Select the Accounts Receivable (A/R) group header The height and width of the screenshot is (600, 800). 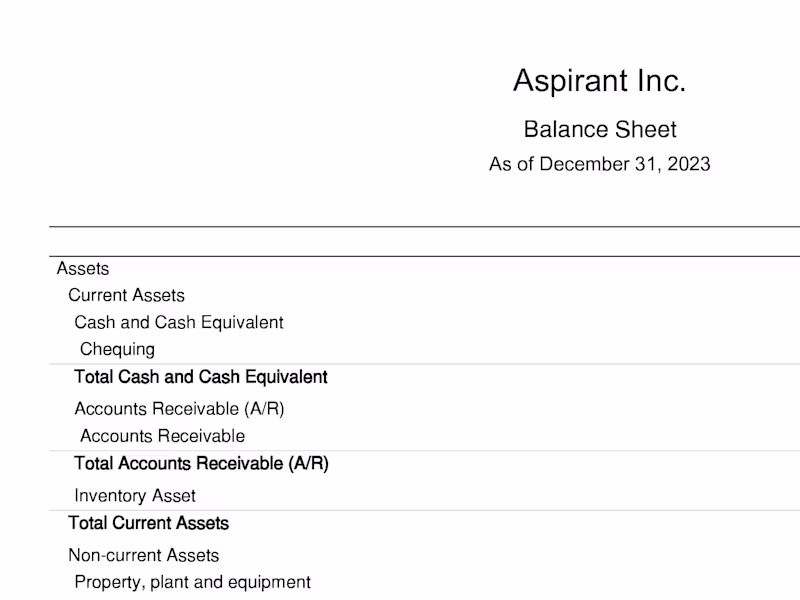[x=179, y=408]
